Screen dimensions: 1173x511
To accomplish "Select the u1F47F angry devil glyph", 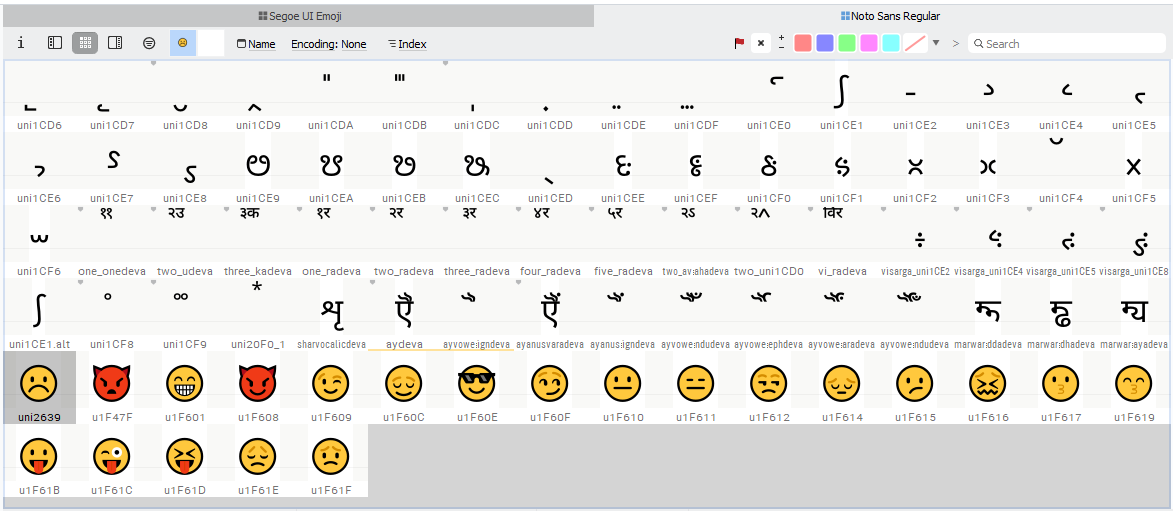I will pos(112,387).
